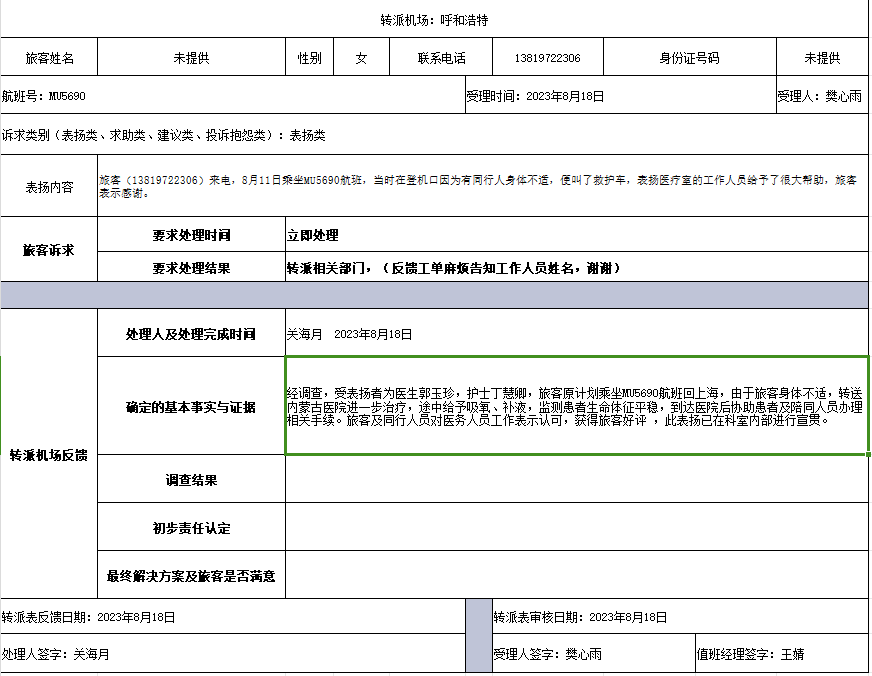Select the 立即处理 value cell
872x676 pixels.
tap(575, 235)
